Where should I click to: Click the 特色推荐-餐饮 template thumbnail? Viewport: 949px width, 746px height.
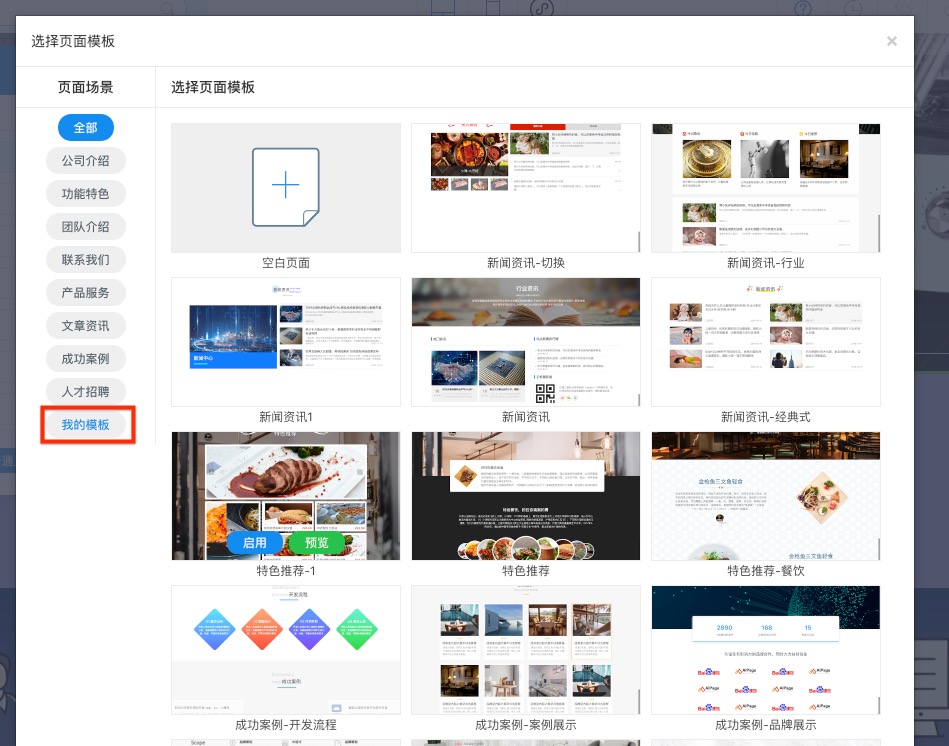pos(765,496)
